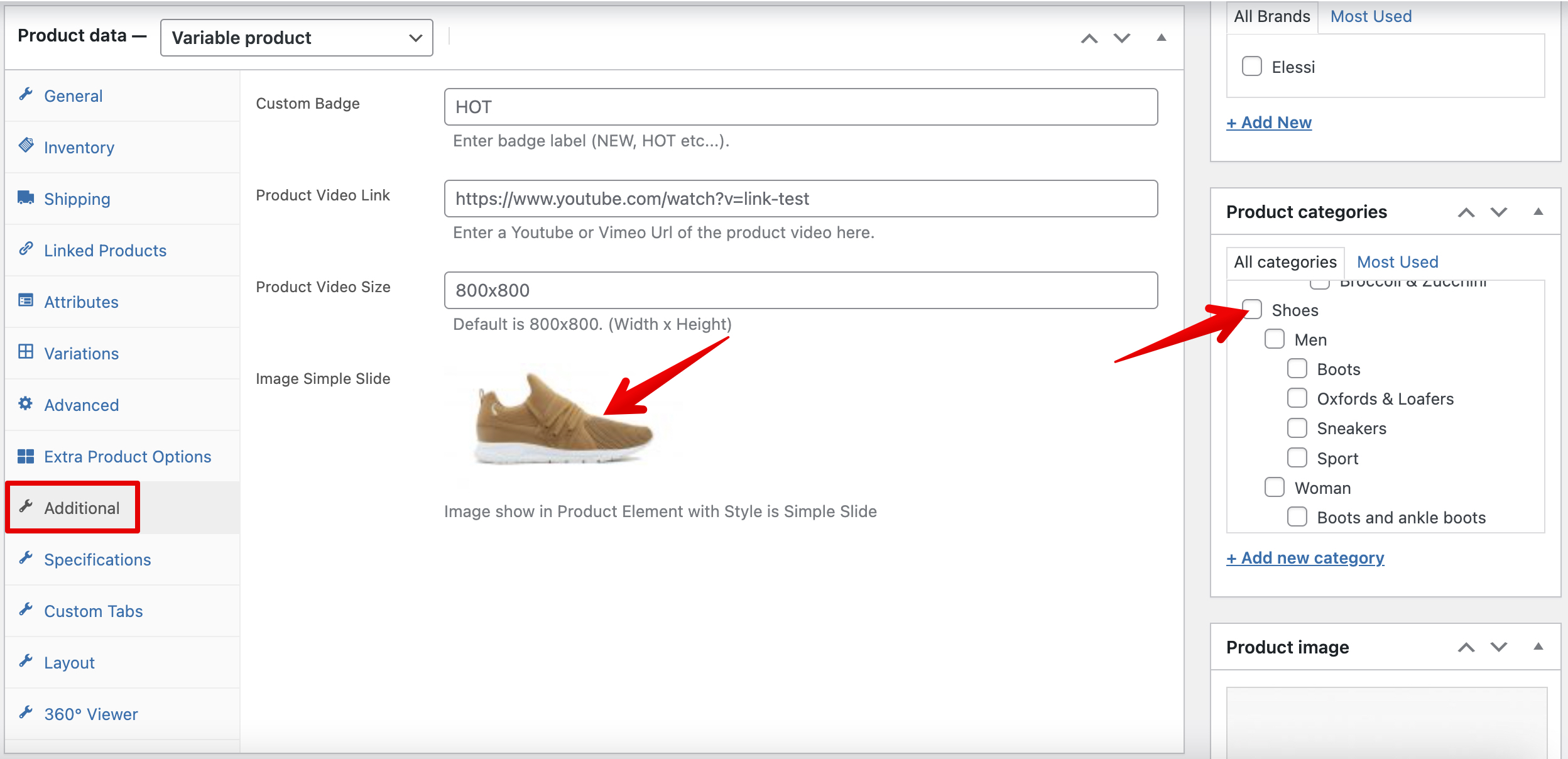This screenshot has height=759, width=1568.
Task: Click the Attributes list icon
Action: pyautogui.click(x=26, y=300)
